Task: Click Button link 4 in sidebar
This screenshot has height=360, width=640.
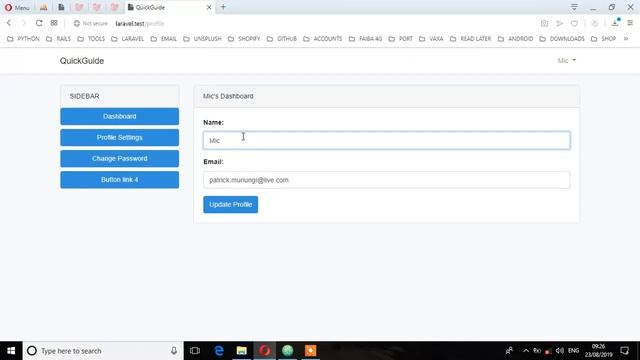Action: coord(120,180)
